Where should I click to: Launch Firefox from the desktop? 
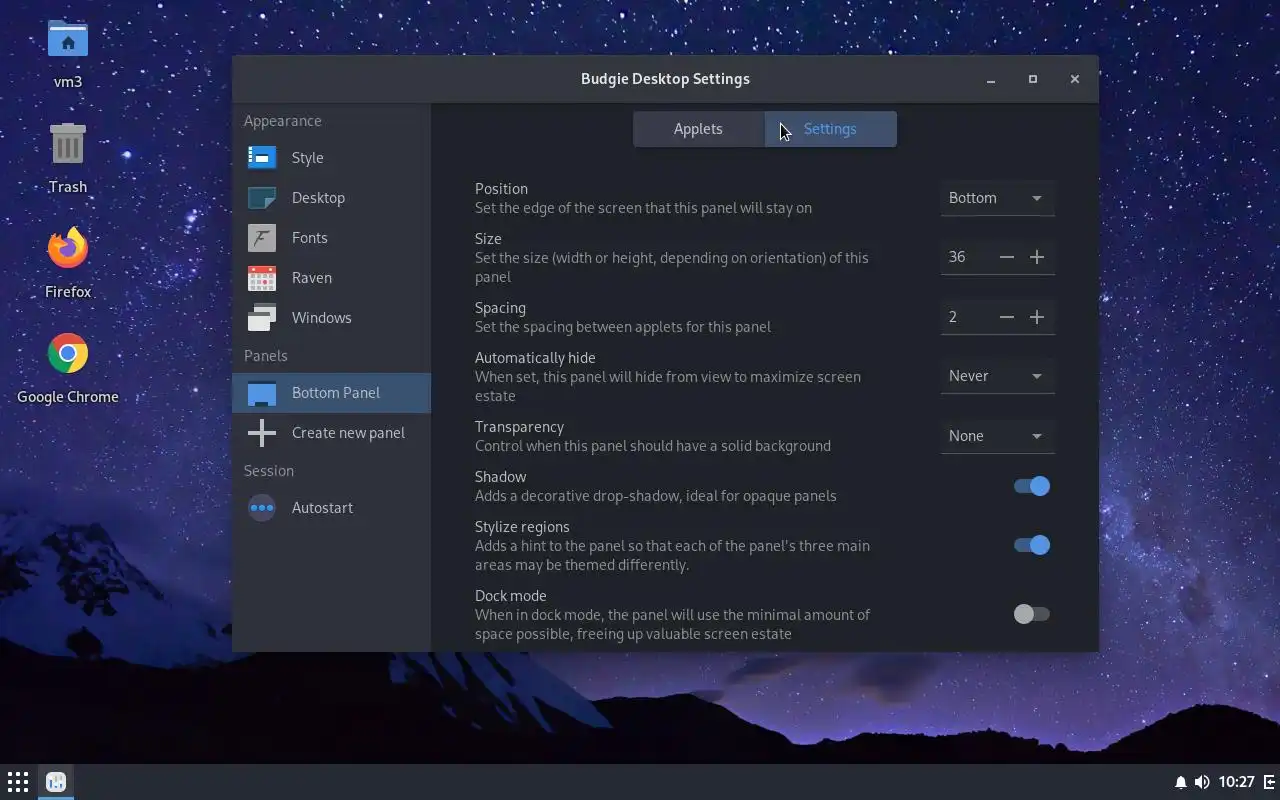click(68, 248)
